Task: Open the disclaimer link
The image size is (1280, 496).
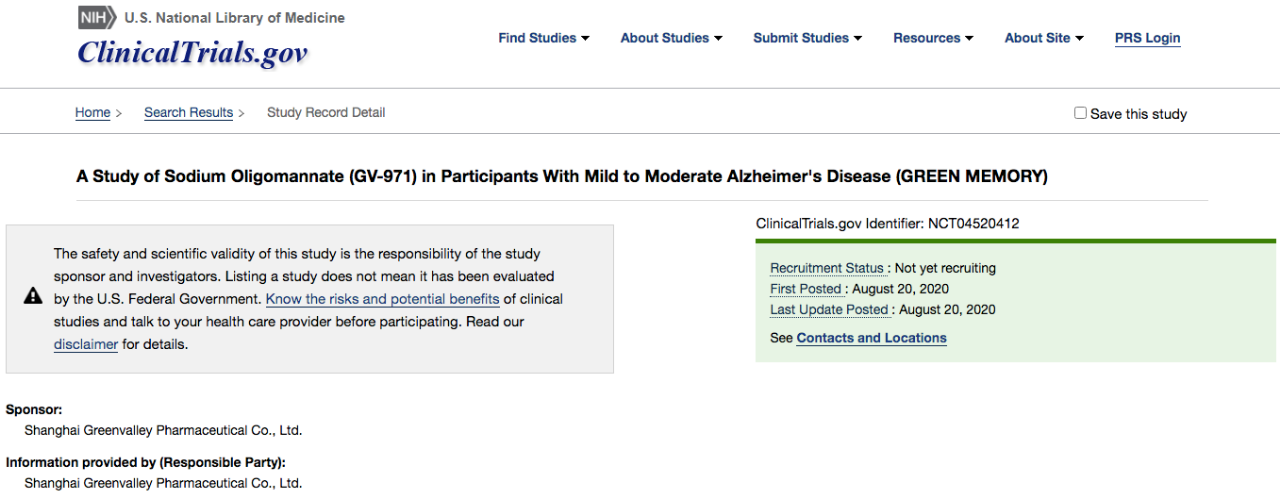Action: [x=86, y=345]
